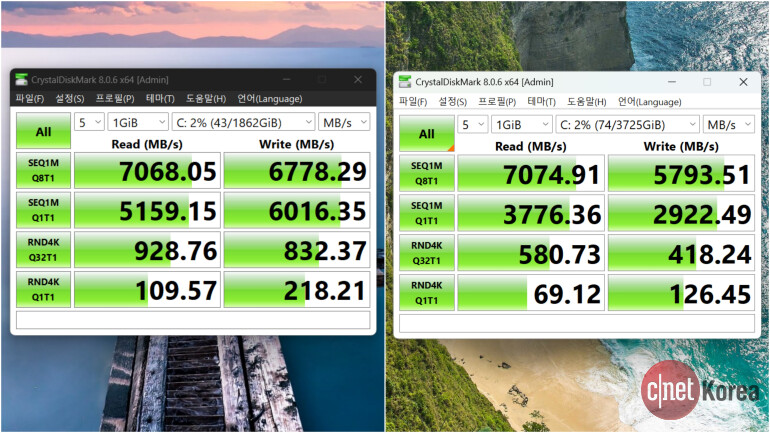The width and height of the screenshot is (770, 433).
Task: Click Write (MB/s) header in dark window
Action: click(296, 144)
